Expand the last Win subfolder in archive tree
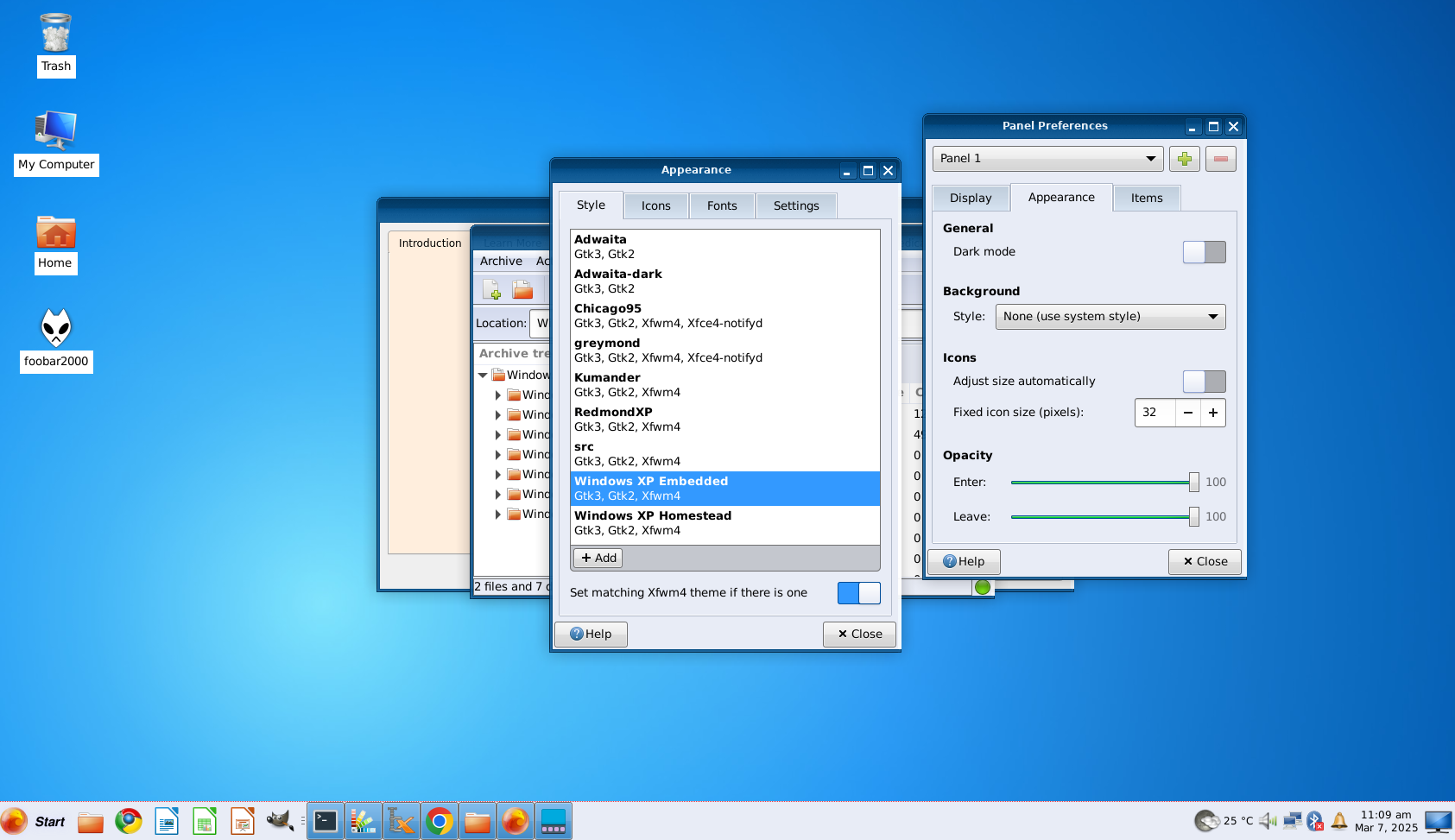The image size is (1455, 840). pos(497,515)
